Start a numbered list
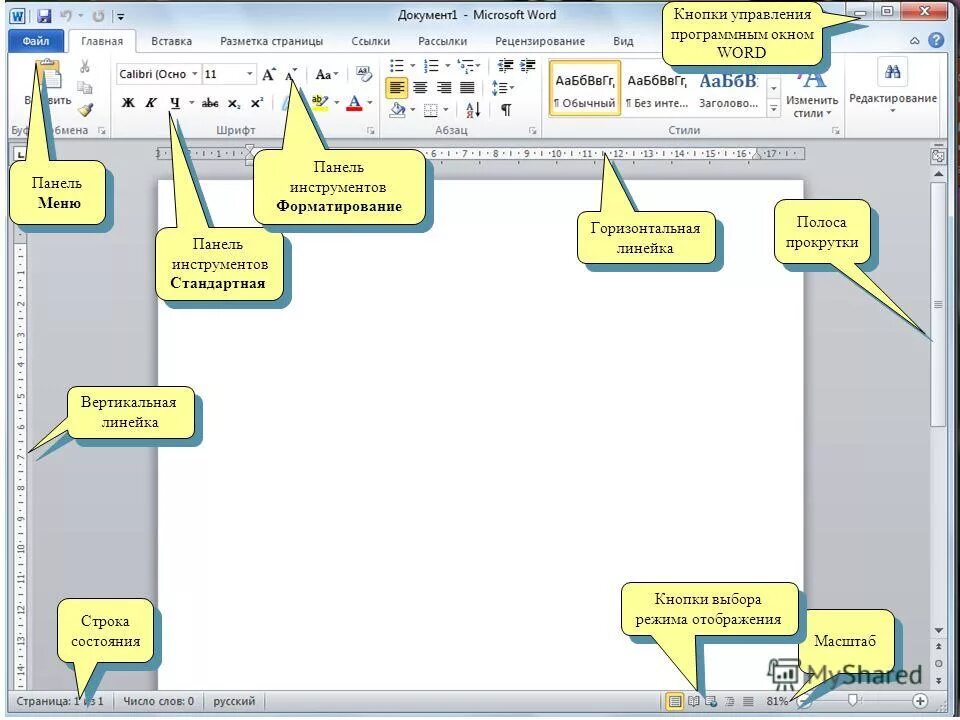 432,66
